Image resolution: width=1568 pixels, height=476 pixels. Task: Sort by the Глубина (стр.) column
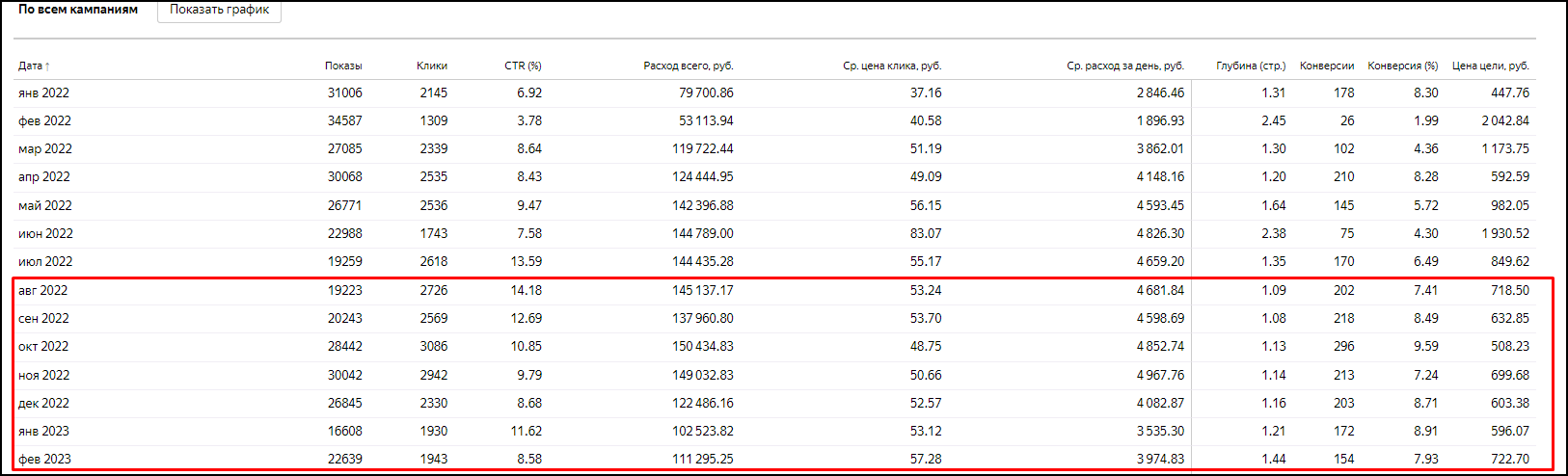point(1251,66)
